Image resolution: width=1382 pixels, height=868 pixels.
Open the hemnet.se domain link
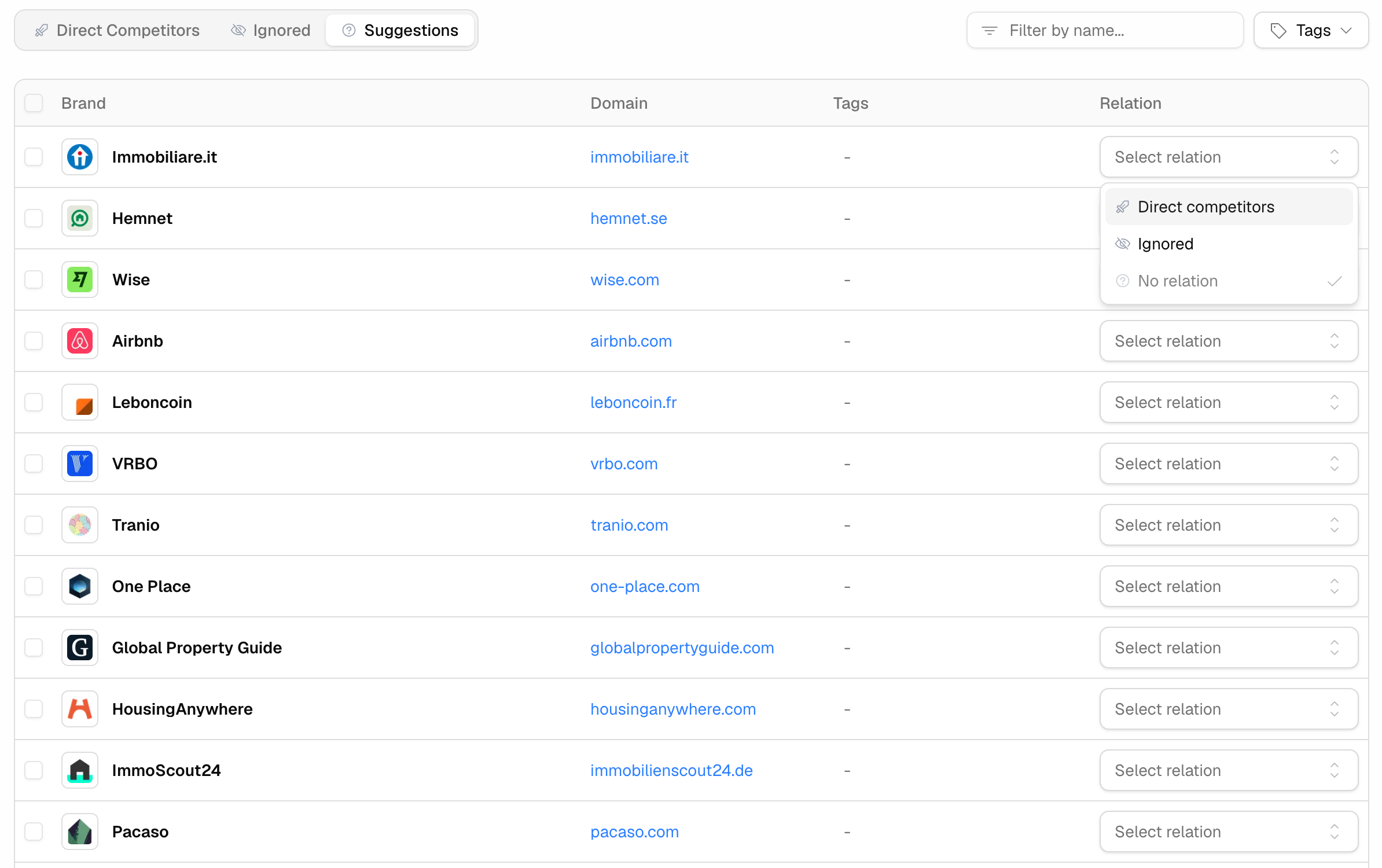click(628, 218)
